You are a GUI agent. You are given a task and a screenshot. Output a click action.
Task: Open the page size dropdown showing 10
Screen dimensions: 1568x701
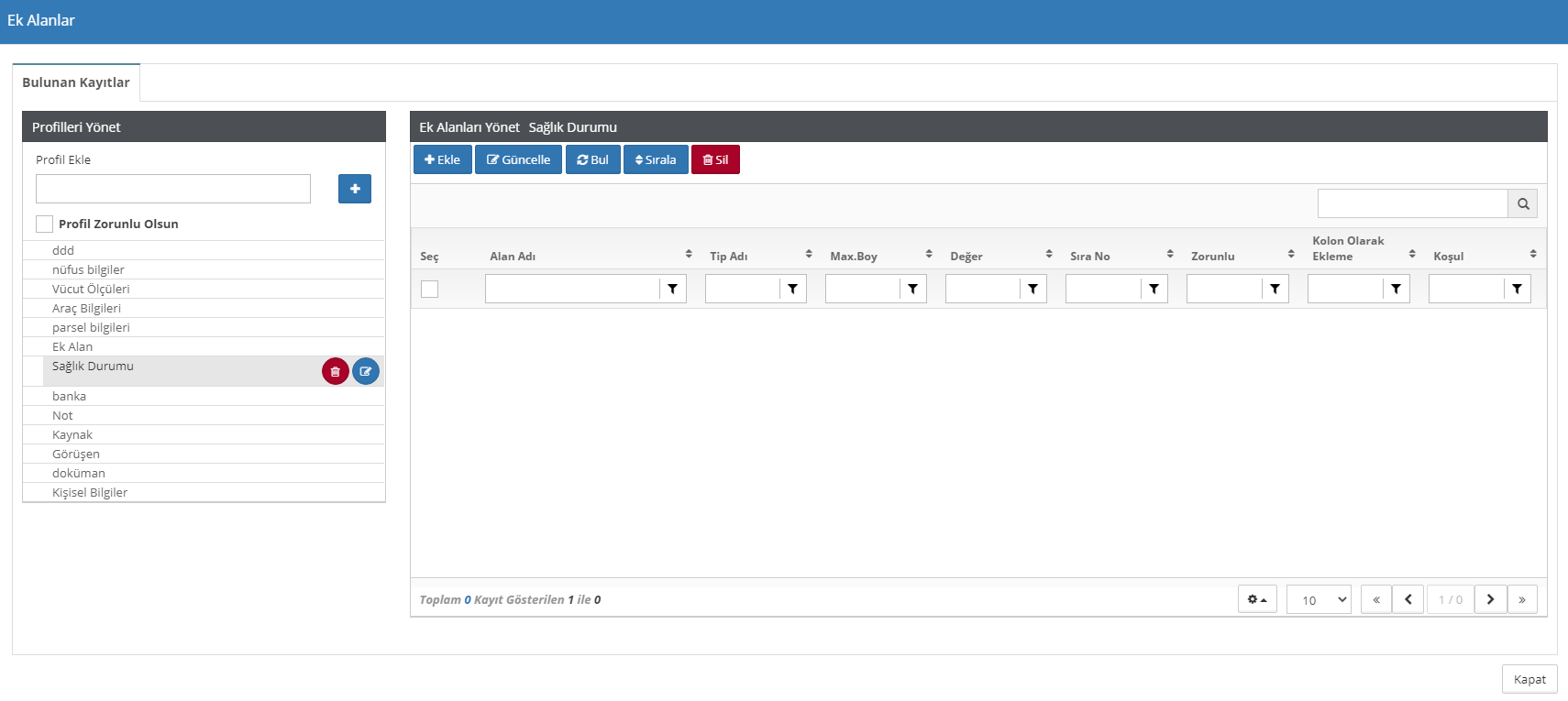1318,599
